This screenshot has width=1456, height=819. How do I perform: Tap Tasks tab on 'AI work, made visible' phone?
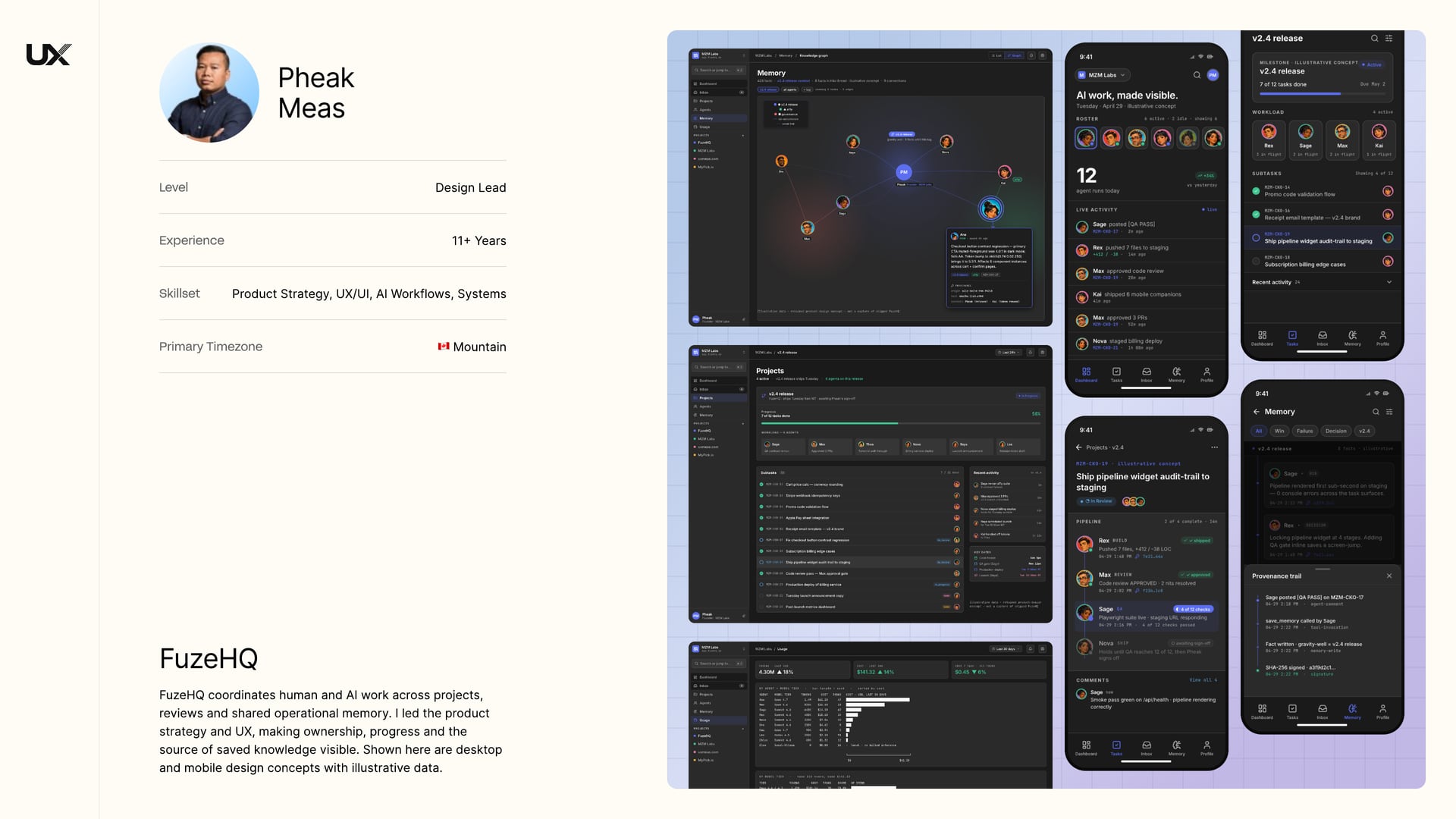tap(1116, 374)
